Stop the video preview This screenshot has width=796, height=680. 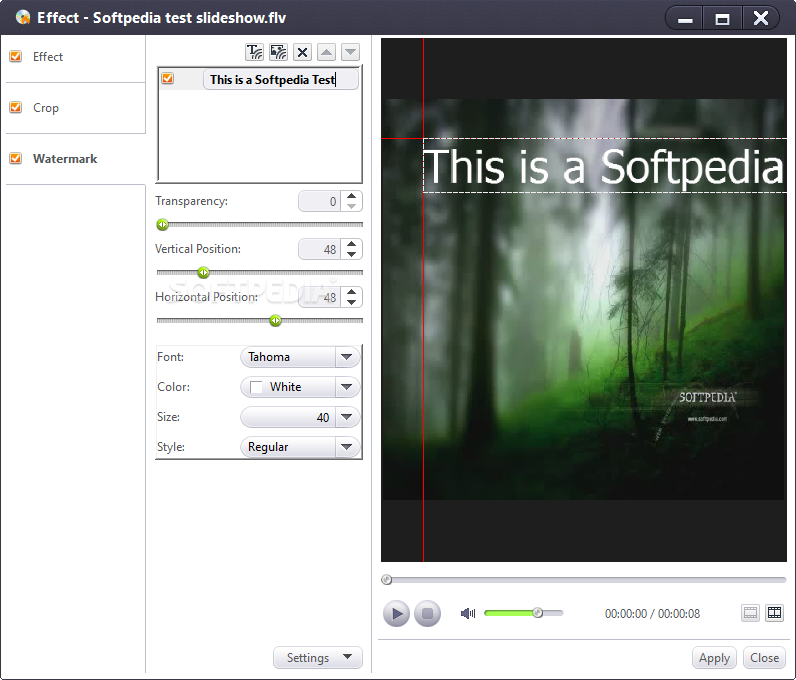pyautogui.click(x=427, y=613)
